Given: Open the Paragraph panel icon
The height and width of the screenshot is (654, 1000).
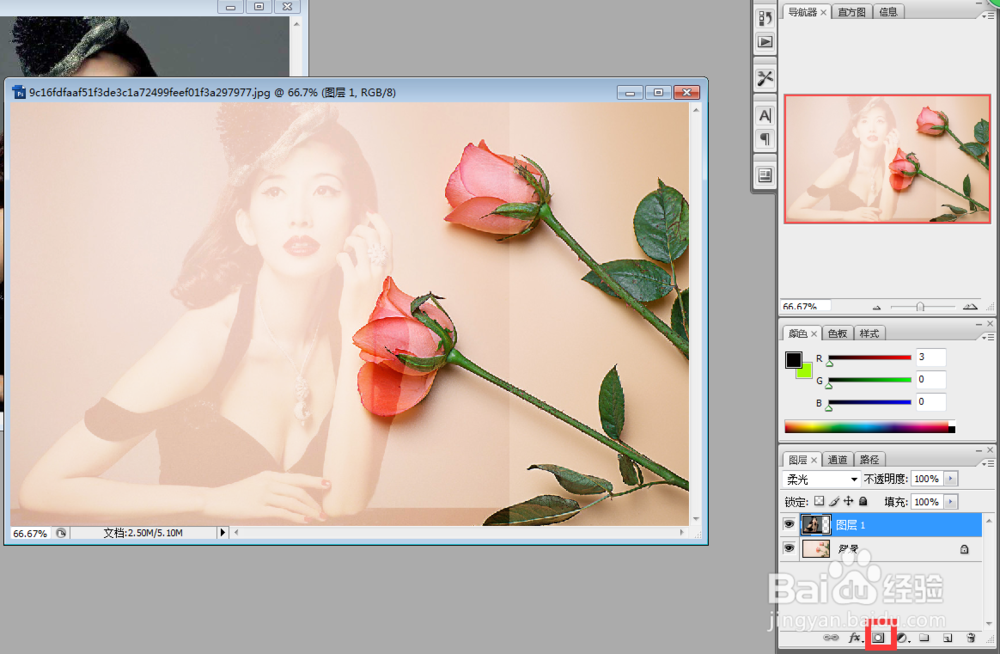Looking at the screenshot, I should point(765,138).
